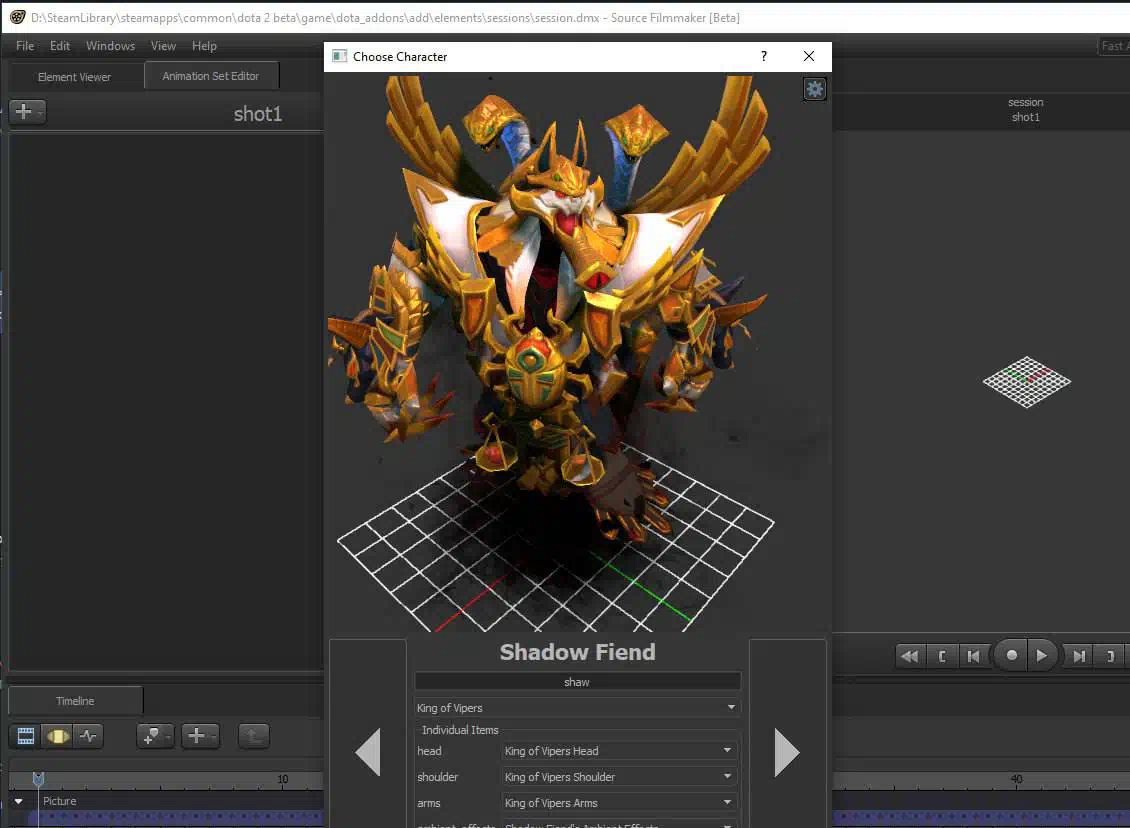Rewind playback with double-arrow button
Screen dimensions: 1130x828
[910, 656]
